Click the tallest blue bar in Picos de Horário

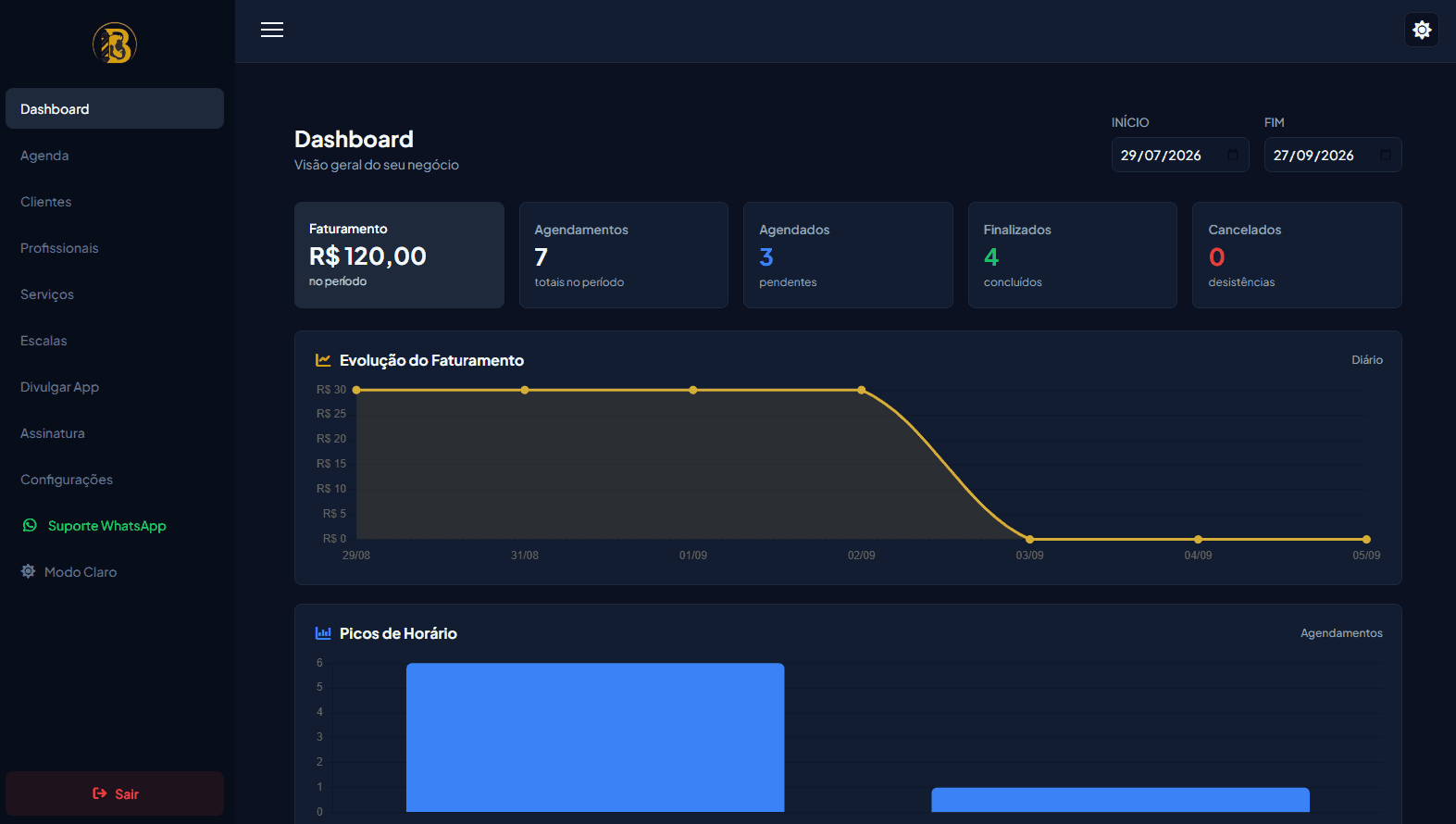(595, 737)
